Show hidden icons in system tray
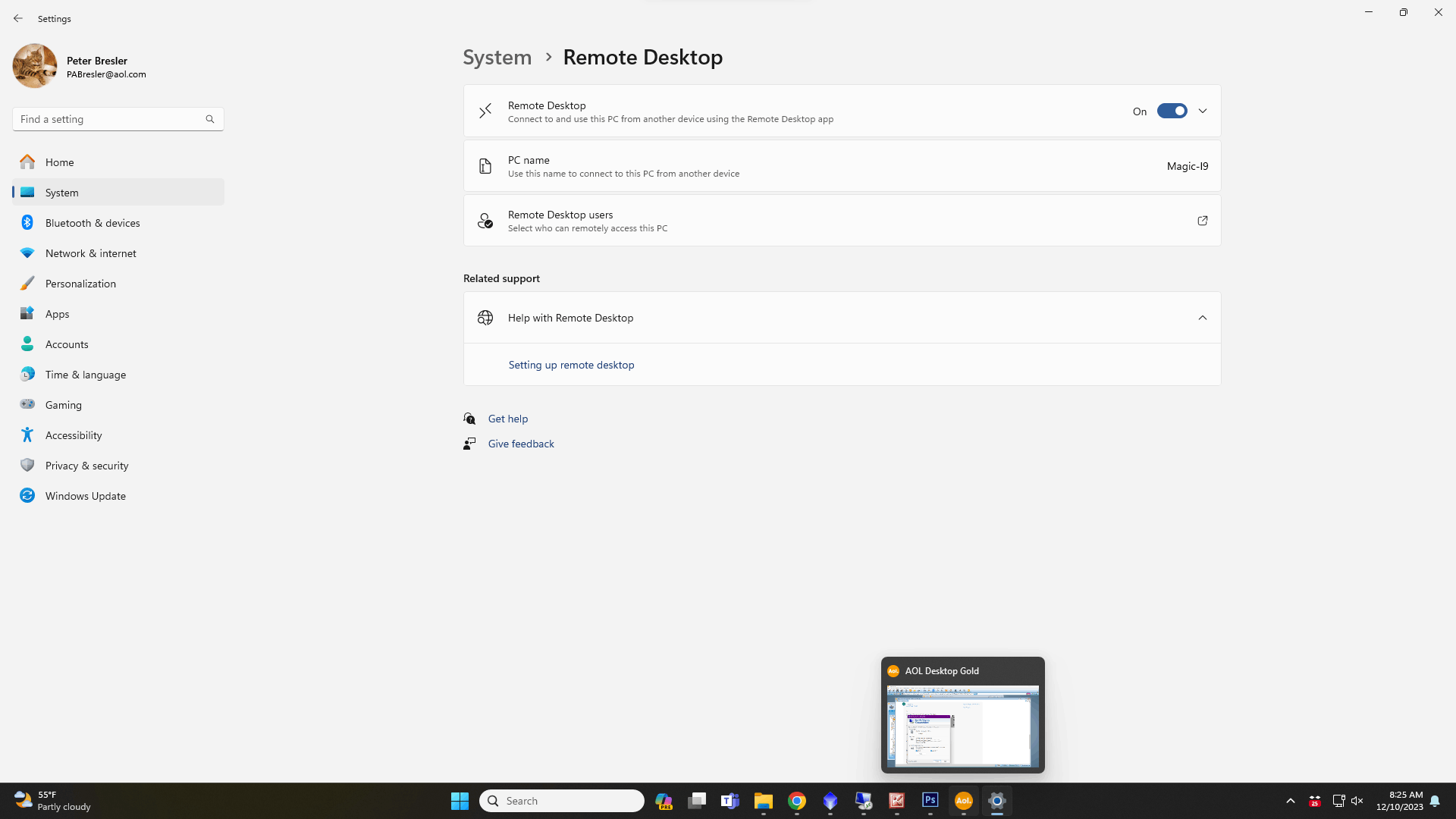The image size is (1456, 819). [x=1291, y=801]
